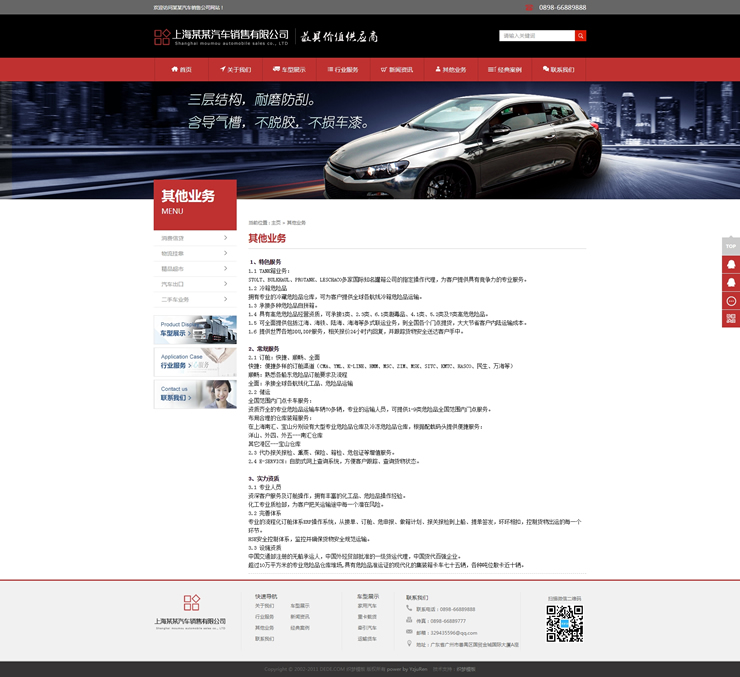Open the 首页 navigation item
The height and width of the screenshot is (677, 740).
[181, 70]
